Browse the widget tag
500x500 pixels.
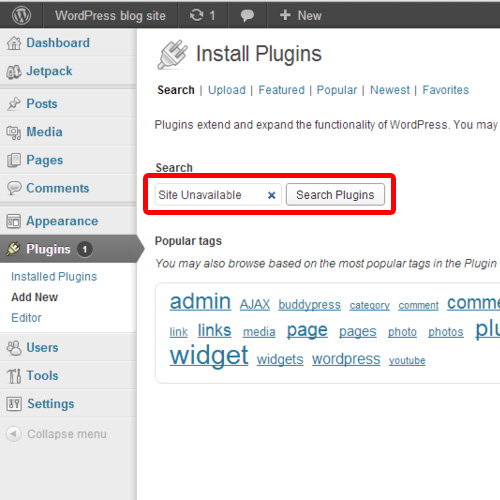point(209,356)
